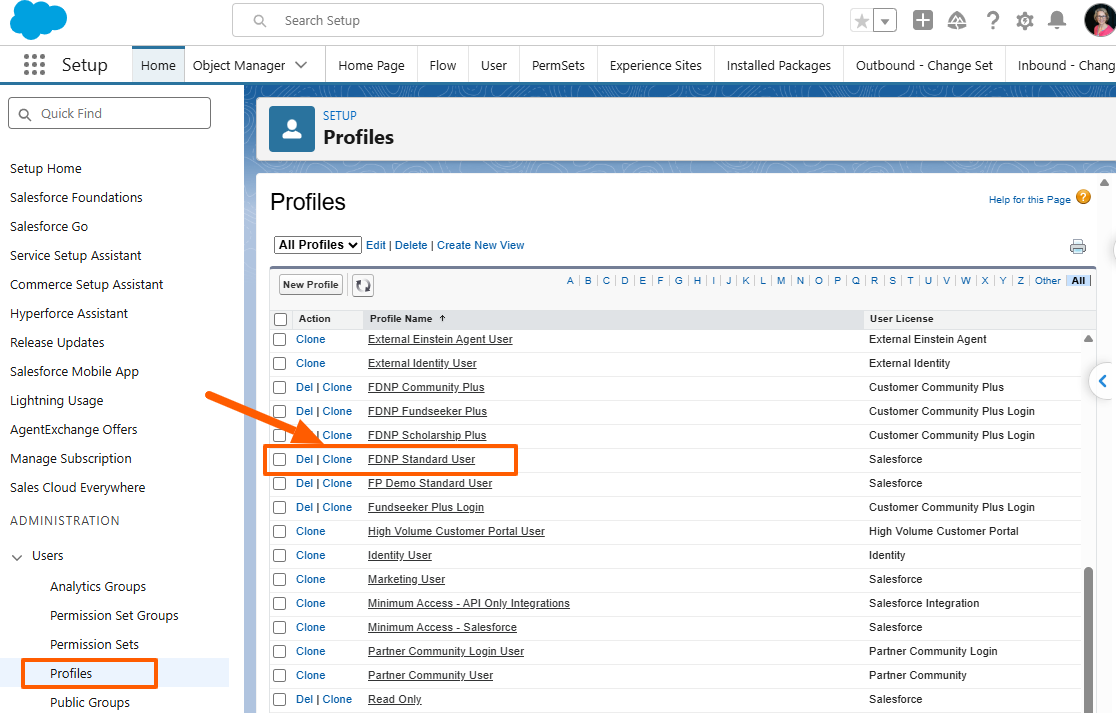Open the High Volume Customer Portal User profile
This screenshot has height=713, width=1116.
pyautogui.click(x=456, y=532)
